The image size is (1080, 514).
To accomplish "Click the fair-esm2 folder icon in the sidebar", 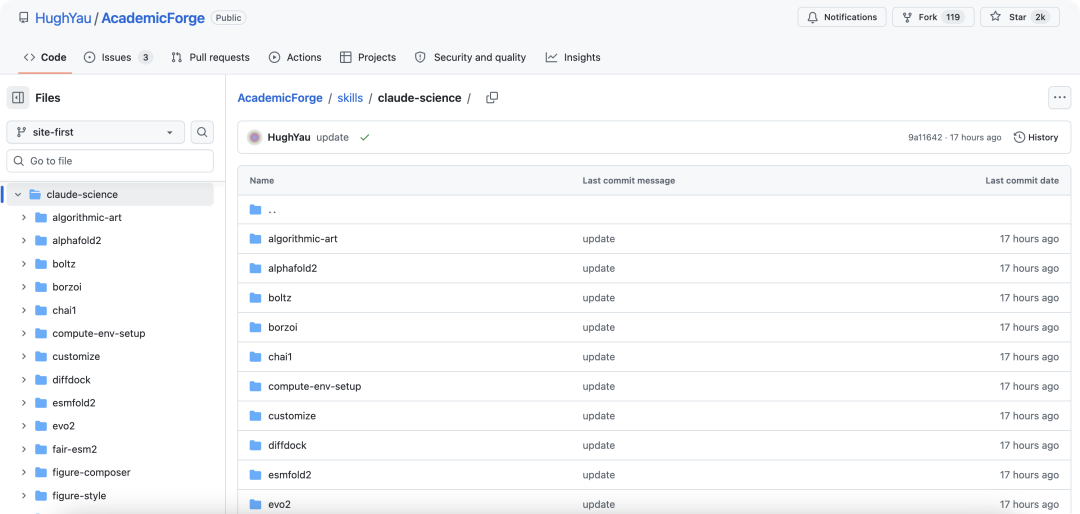I will coord(41,449).
